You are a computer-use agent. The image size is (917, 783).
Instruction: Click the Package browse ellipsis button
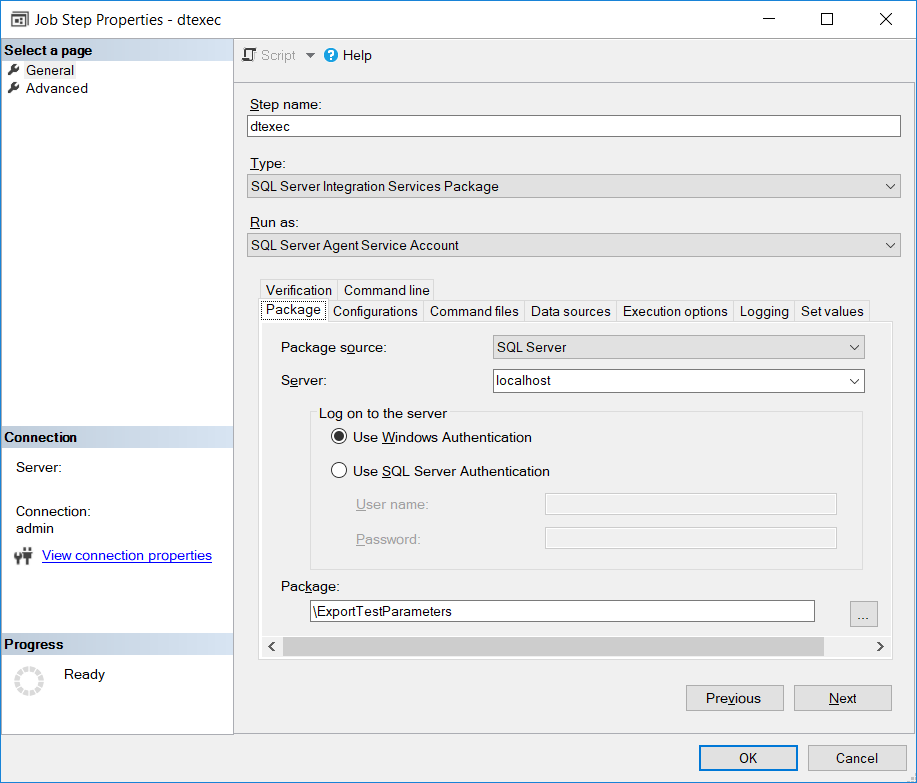coord(862,614)
